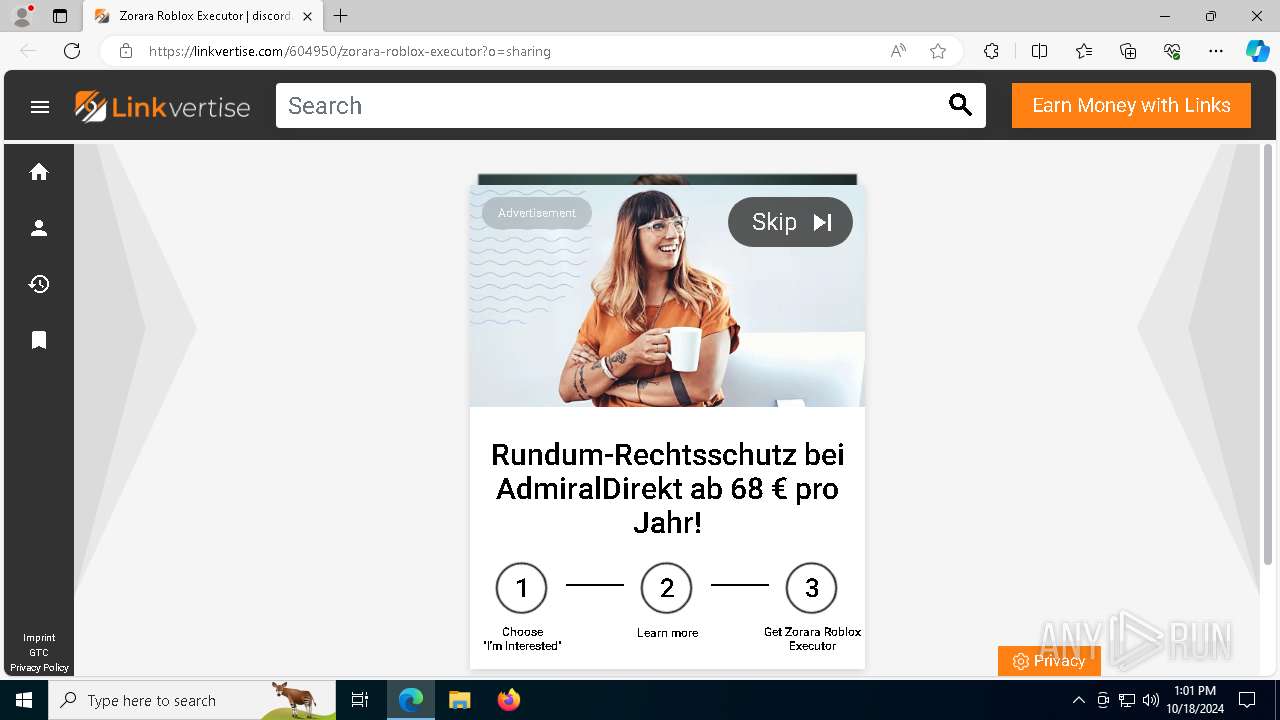Refresh the page in Edge
The height and width of the screenshot is (720, 1280).
[x=72, y=51]
